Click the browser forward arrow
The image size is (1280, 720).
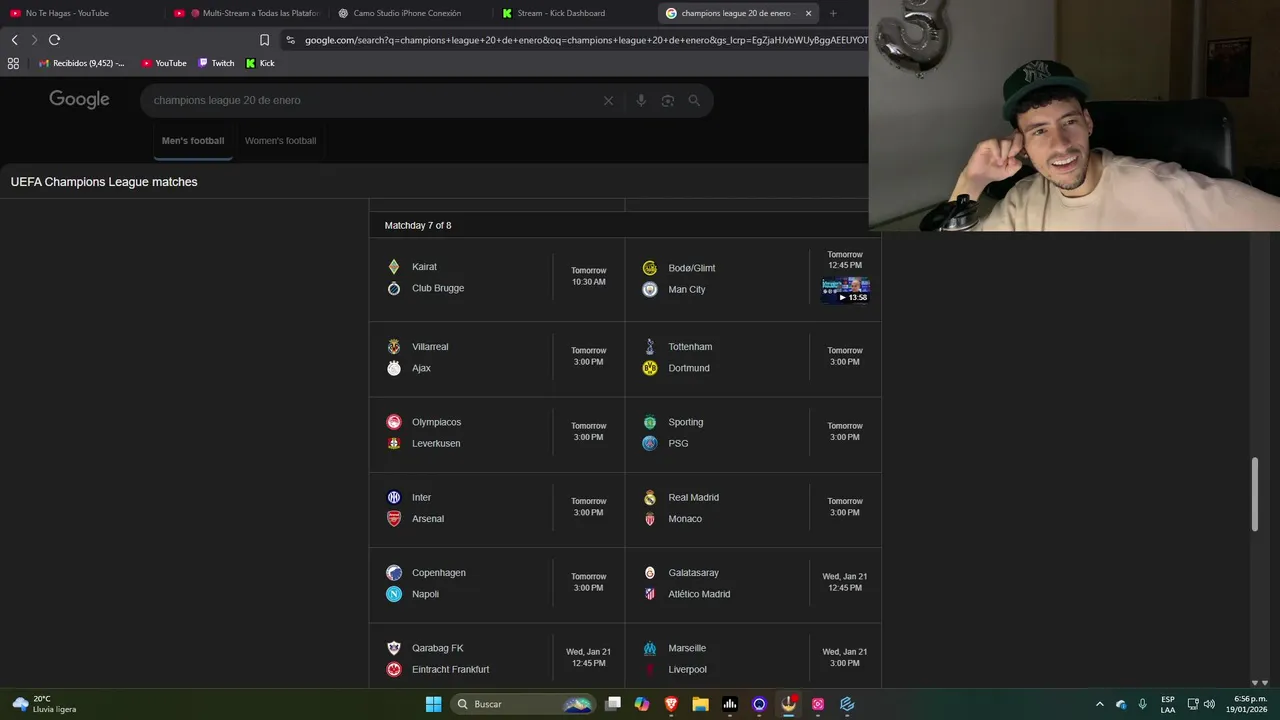[34, 40]
